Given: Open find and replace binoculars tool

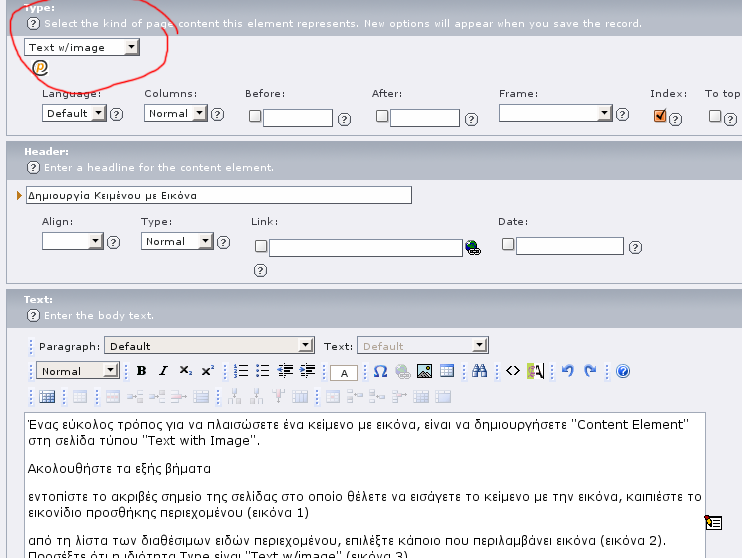Looking at the screenshot, I should [479, 371].
